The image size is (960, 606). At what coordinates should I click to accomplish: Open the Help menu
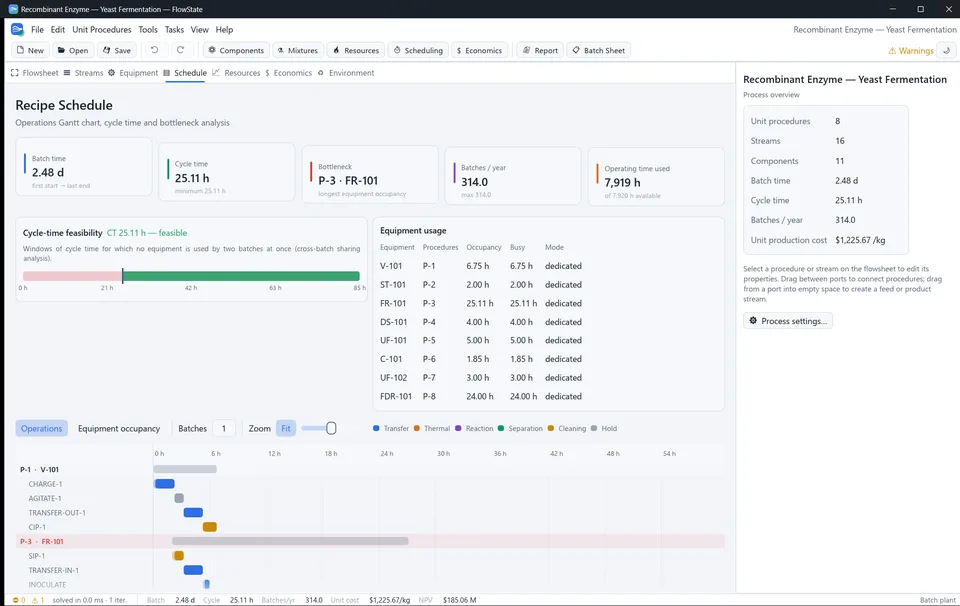point(224,29)
